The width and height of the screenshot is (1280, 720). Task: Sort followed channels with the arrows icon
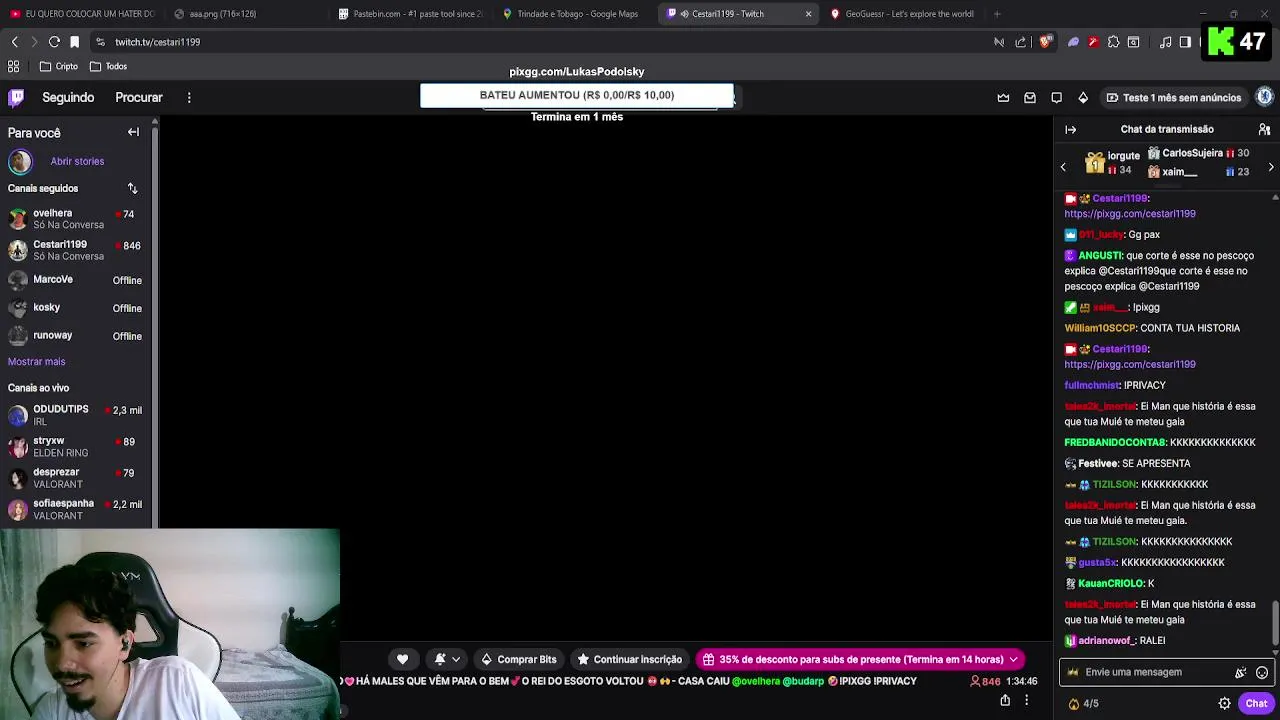click(132, 188)
